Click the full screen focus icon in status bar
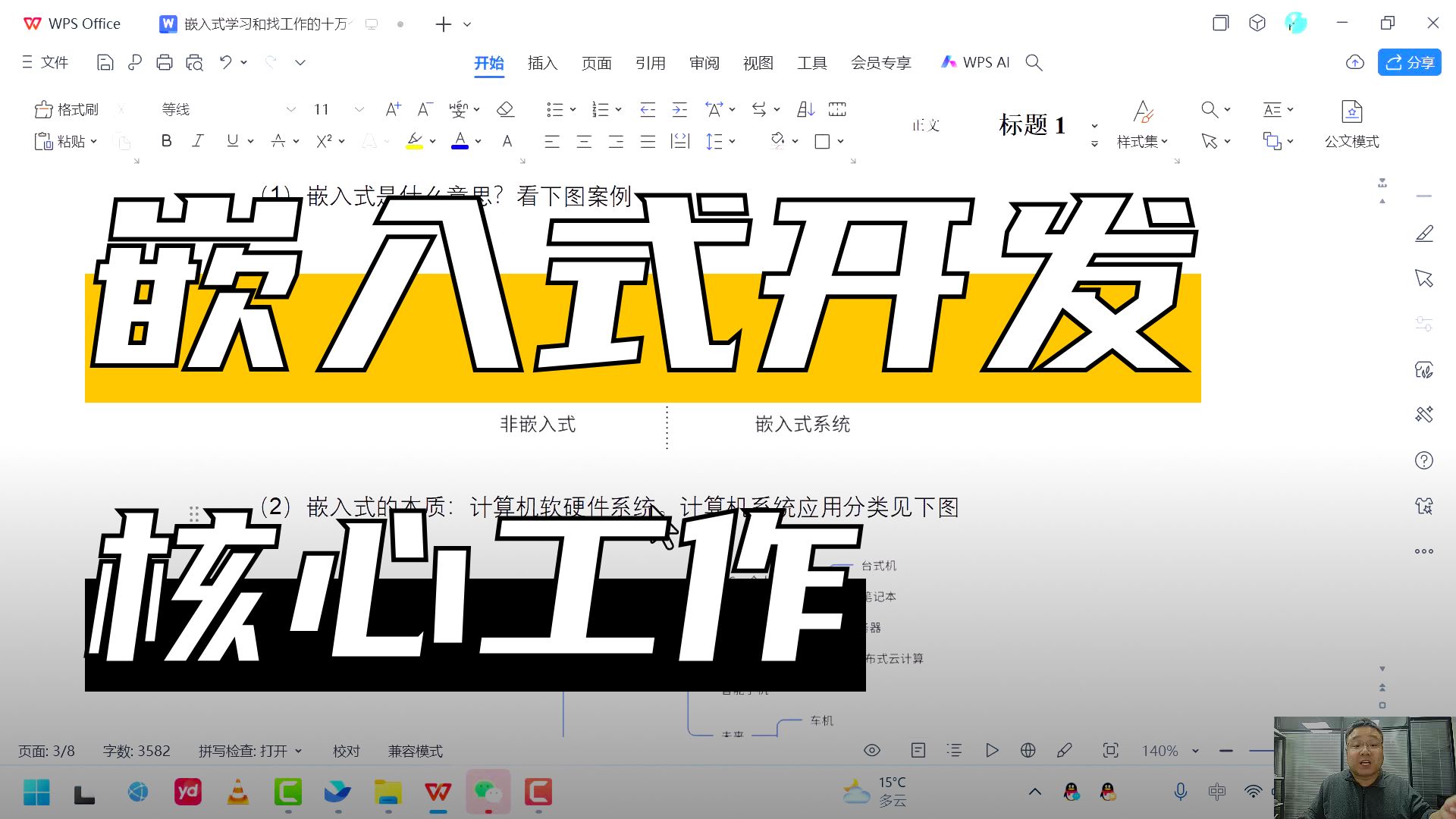Viewport: 1456px width, 819px height. pos(1110,751)
